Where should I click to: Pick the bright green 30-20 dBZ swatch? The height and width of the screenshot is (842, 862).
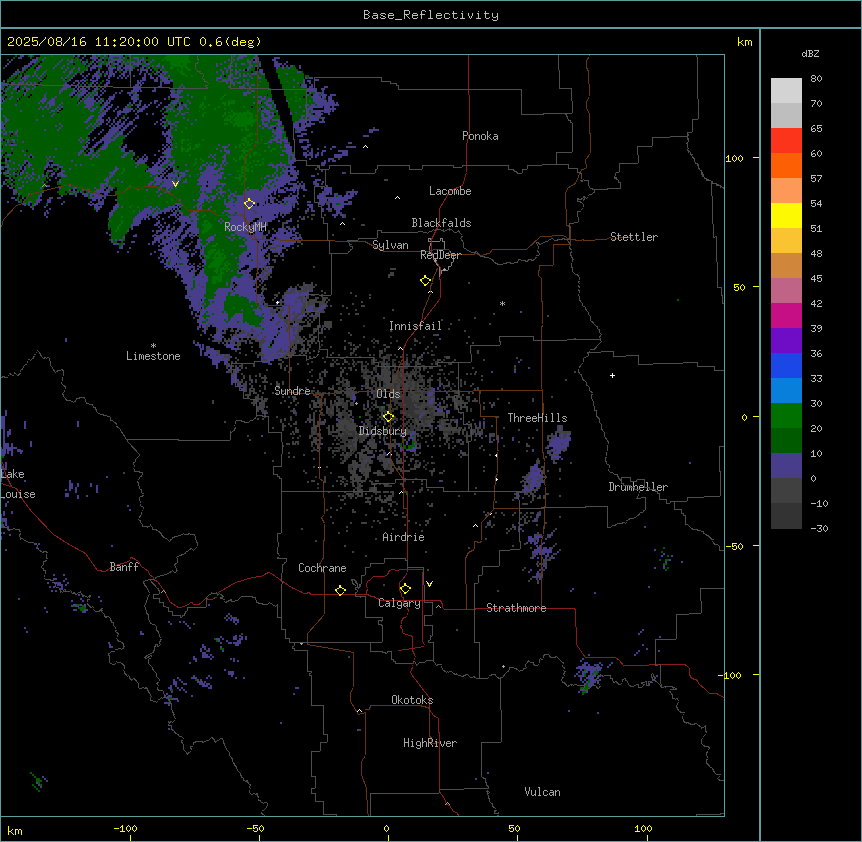point(786,416)
